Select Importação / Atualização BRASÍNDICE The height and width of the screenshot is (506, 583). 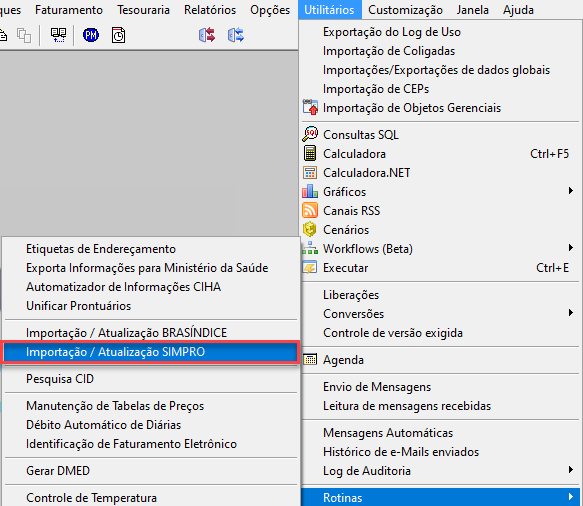151,333
